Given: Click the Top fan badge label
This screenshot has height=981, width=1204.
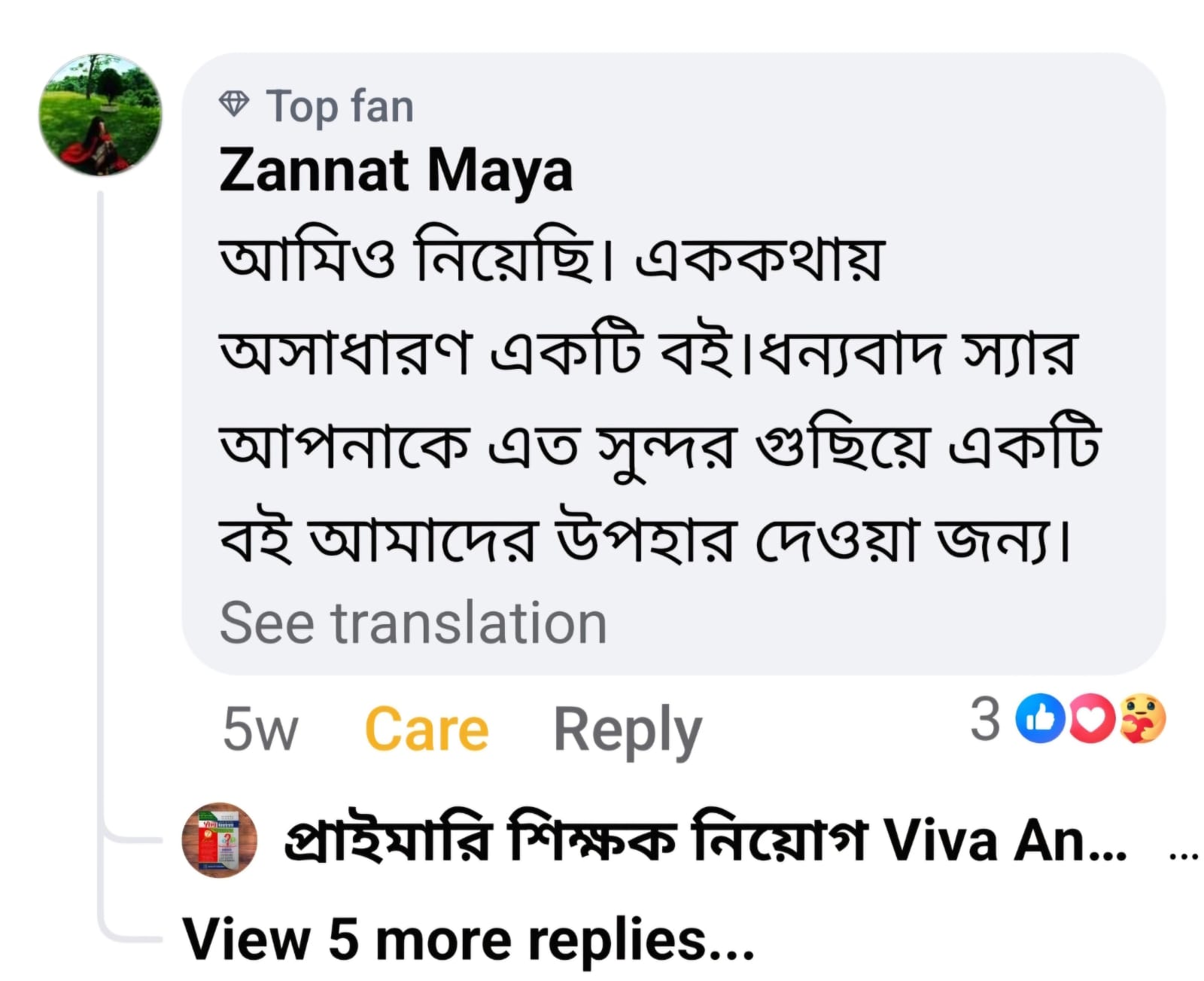Looking at the screenshot, I should click(x=339, y=105).
